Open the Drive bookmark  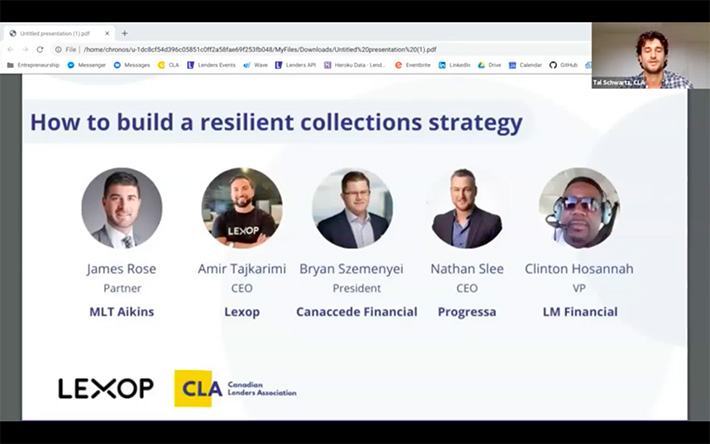click(489, 65)
